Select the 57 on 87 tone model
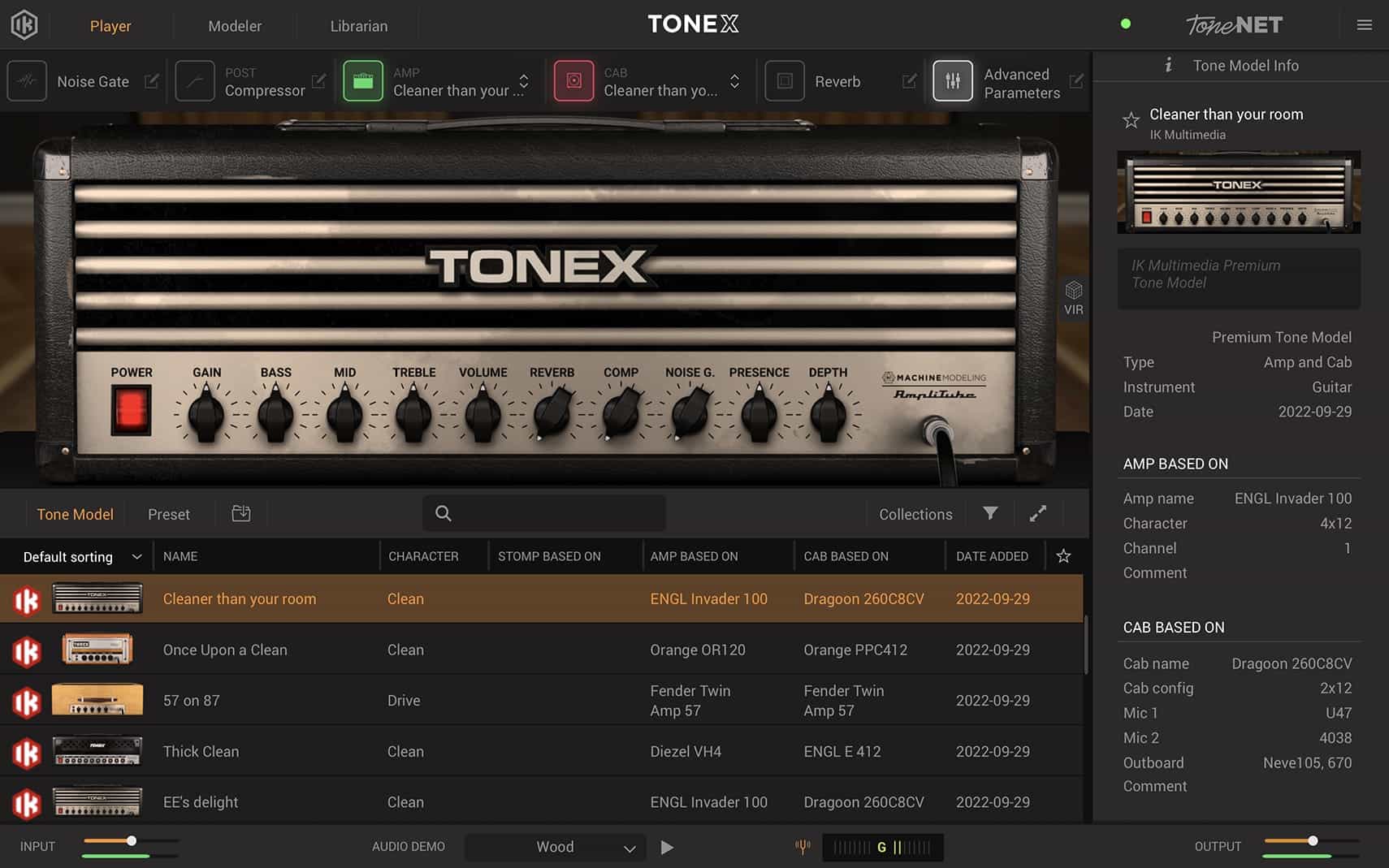Viewport: 1389px width, 868px height. pyautogui.click(x=542, y=701)
